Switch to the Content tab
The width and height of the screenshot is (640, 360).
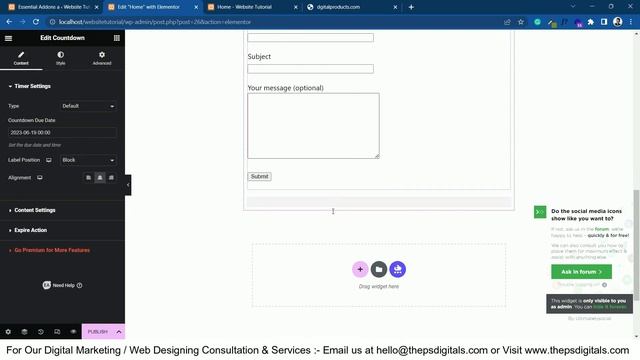pyautogui.click(x=21, y=58)
